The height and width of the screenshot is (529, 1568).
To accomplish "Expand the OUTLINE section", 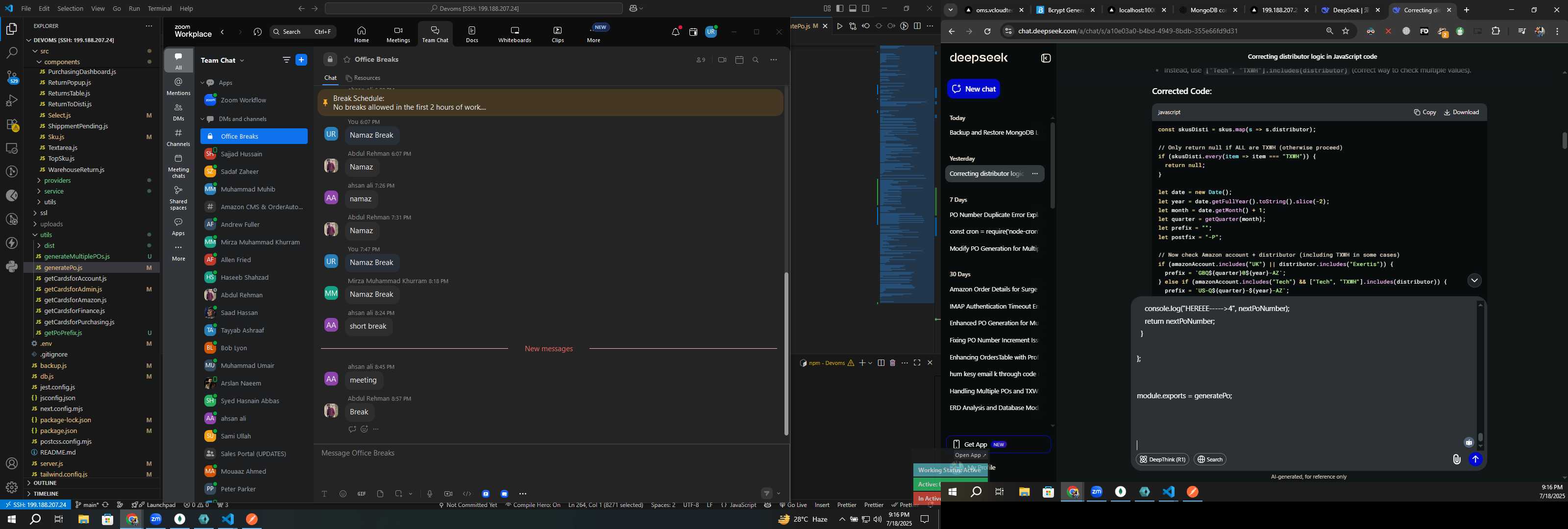I will point(45,483).
